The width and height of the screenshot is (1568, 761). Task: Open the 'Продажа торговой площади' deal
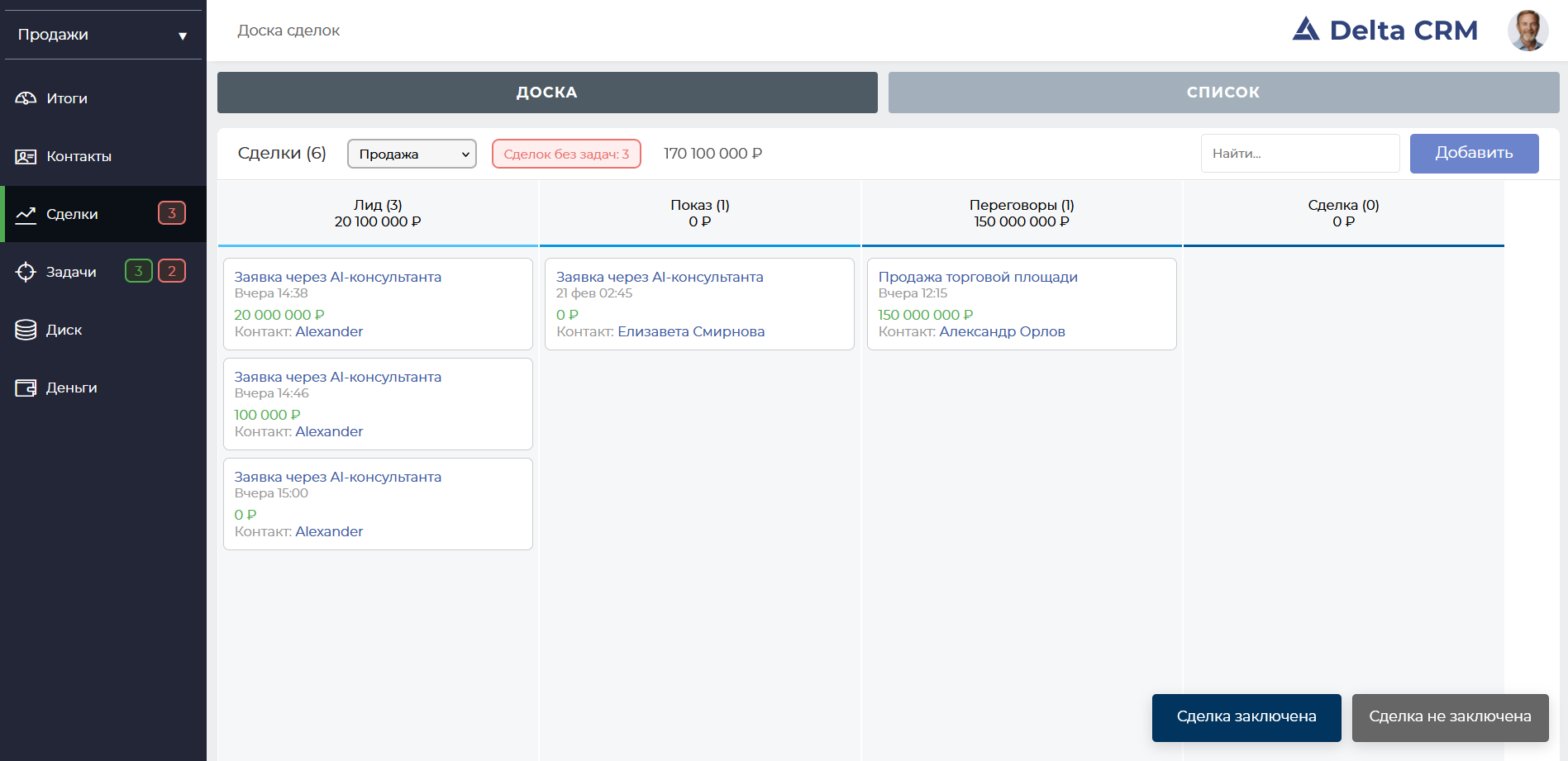978,277
